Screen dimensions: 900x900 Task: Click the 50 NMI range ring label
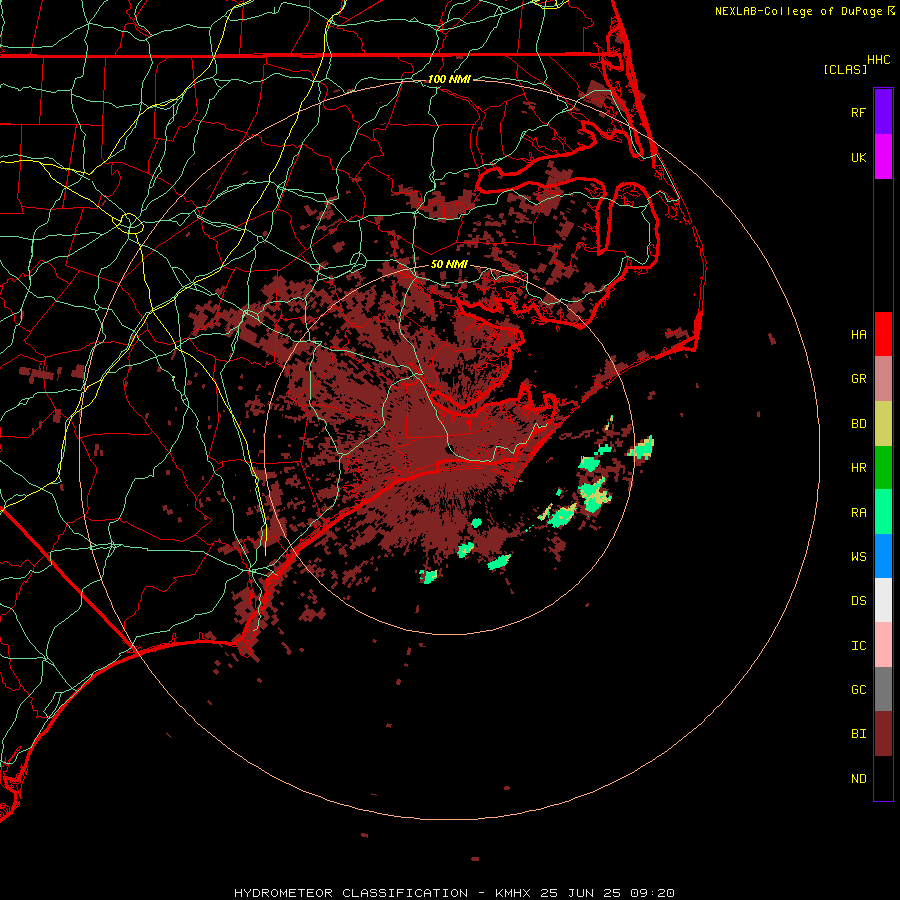(449, 264)
